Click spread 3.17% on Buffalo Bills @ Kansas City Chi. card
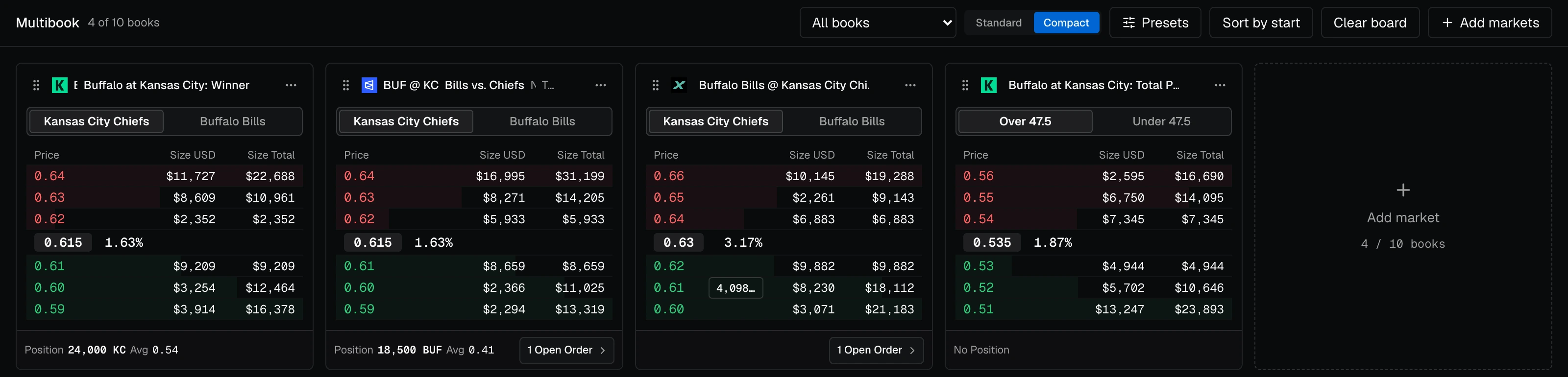1568x377 pixels. (743, 242)
